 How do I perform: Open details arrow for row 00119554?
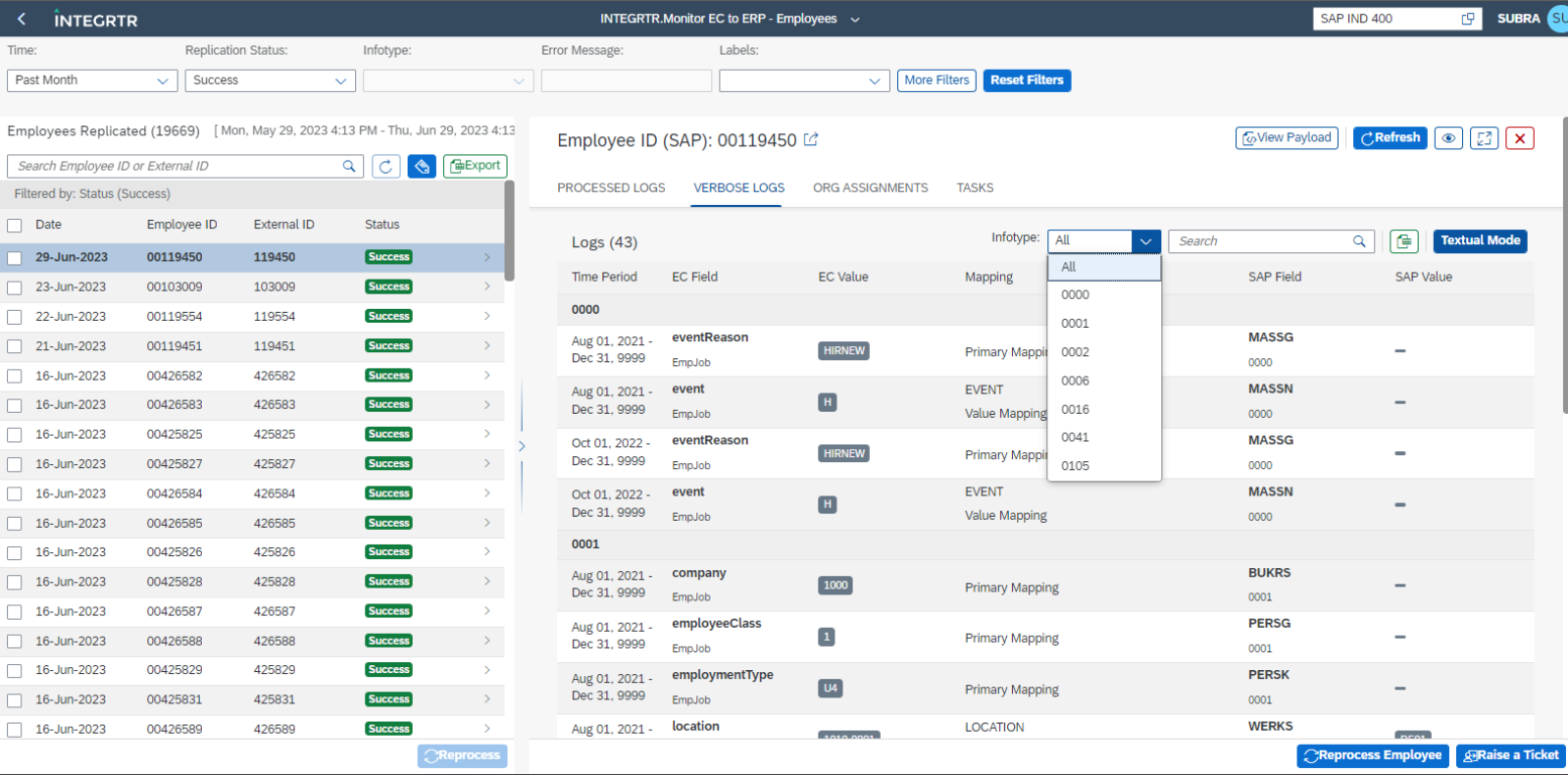click(x=487, y=316)
